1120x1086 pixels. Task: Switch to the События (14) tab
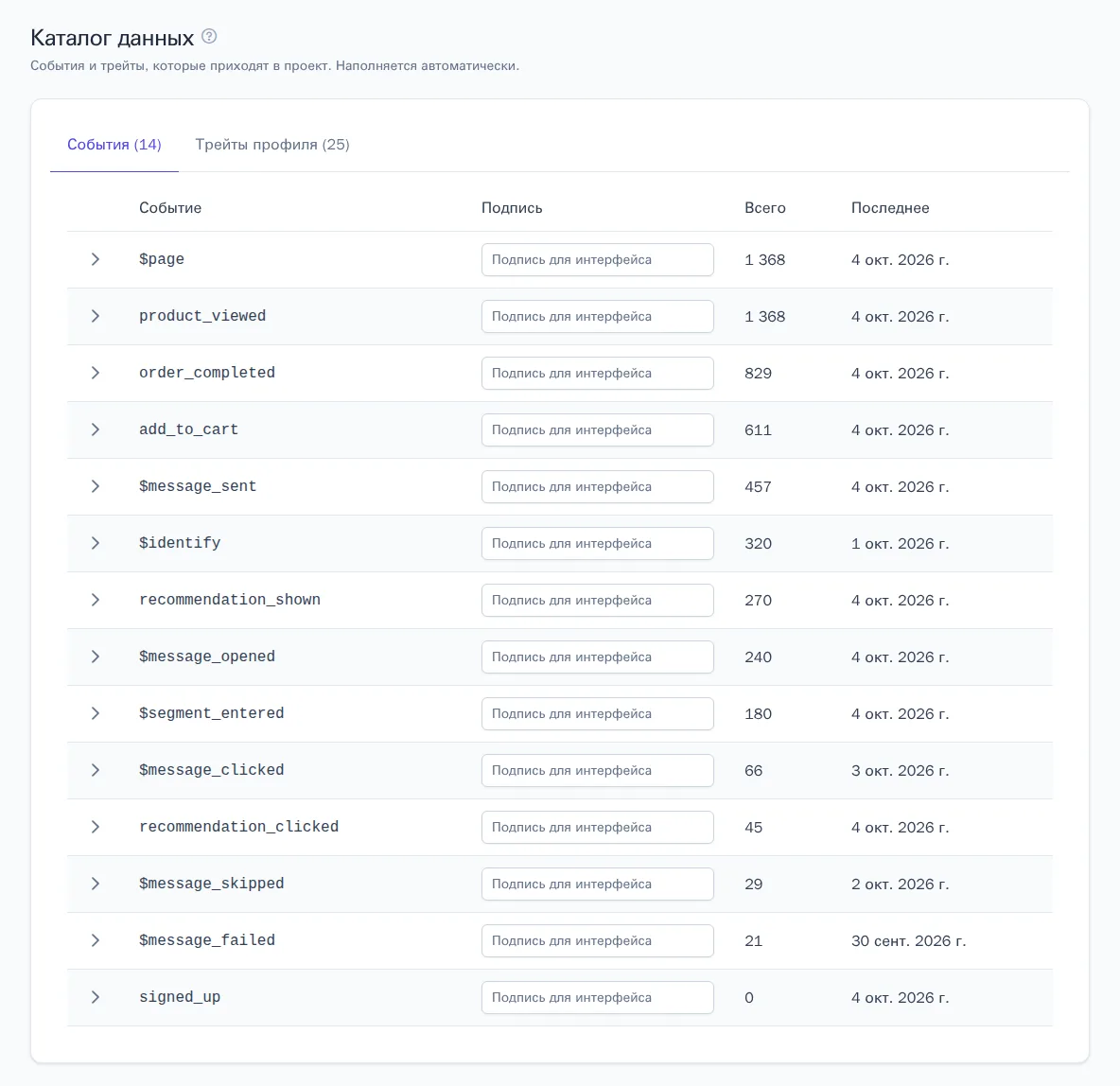[114, 145]
